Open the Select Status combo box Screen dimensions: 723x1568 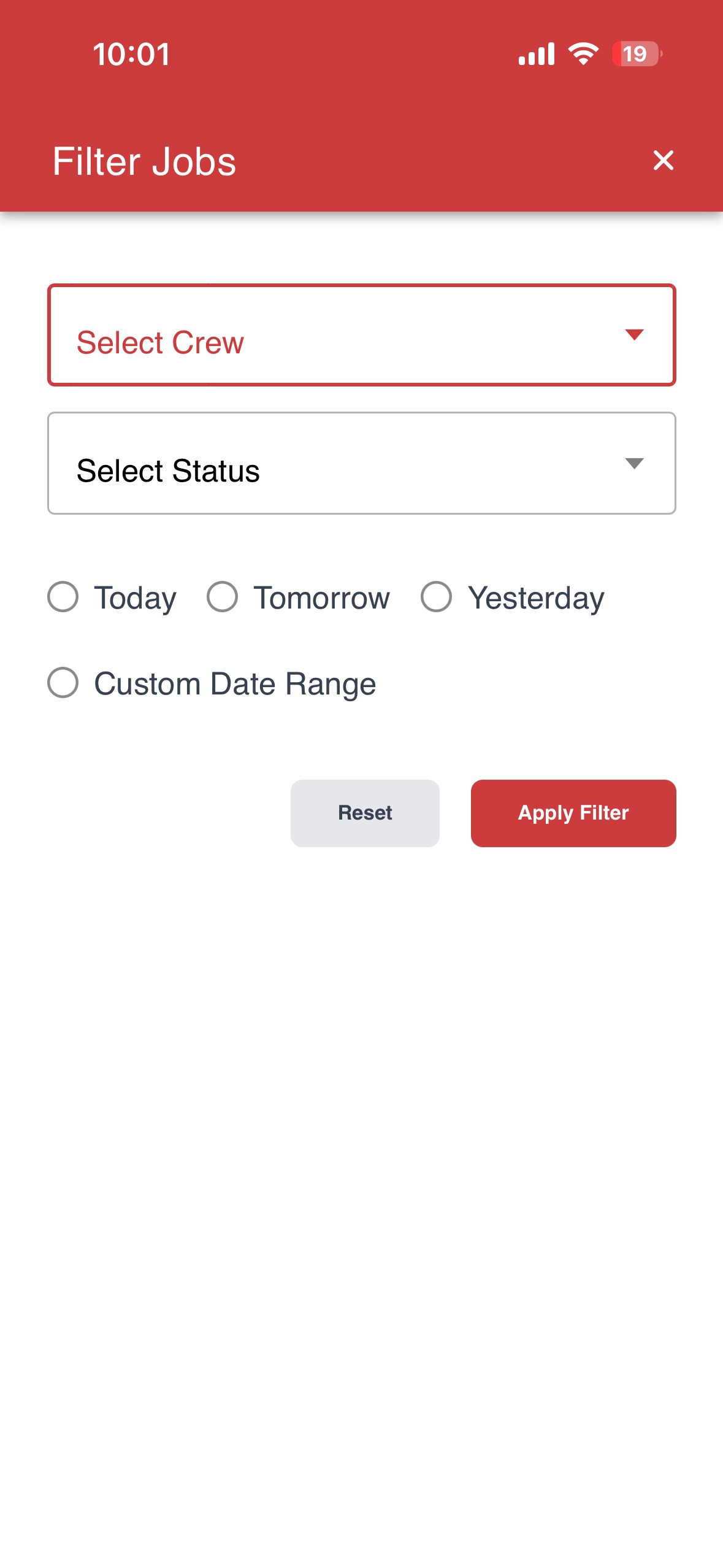pyautogui.click(x=362, y=463)
